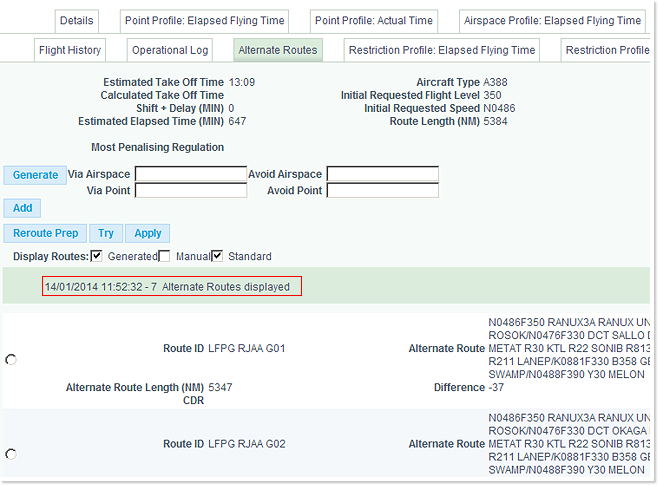Focus the Via Airspace input field

pyautogui.click(x=190, y=174)
